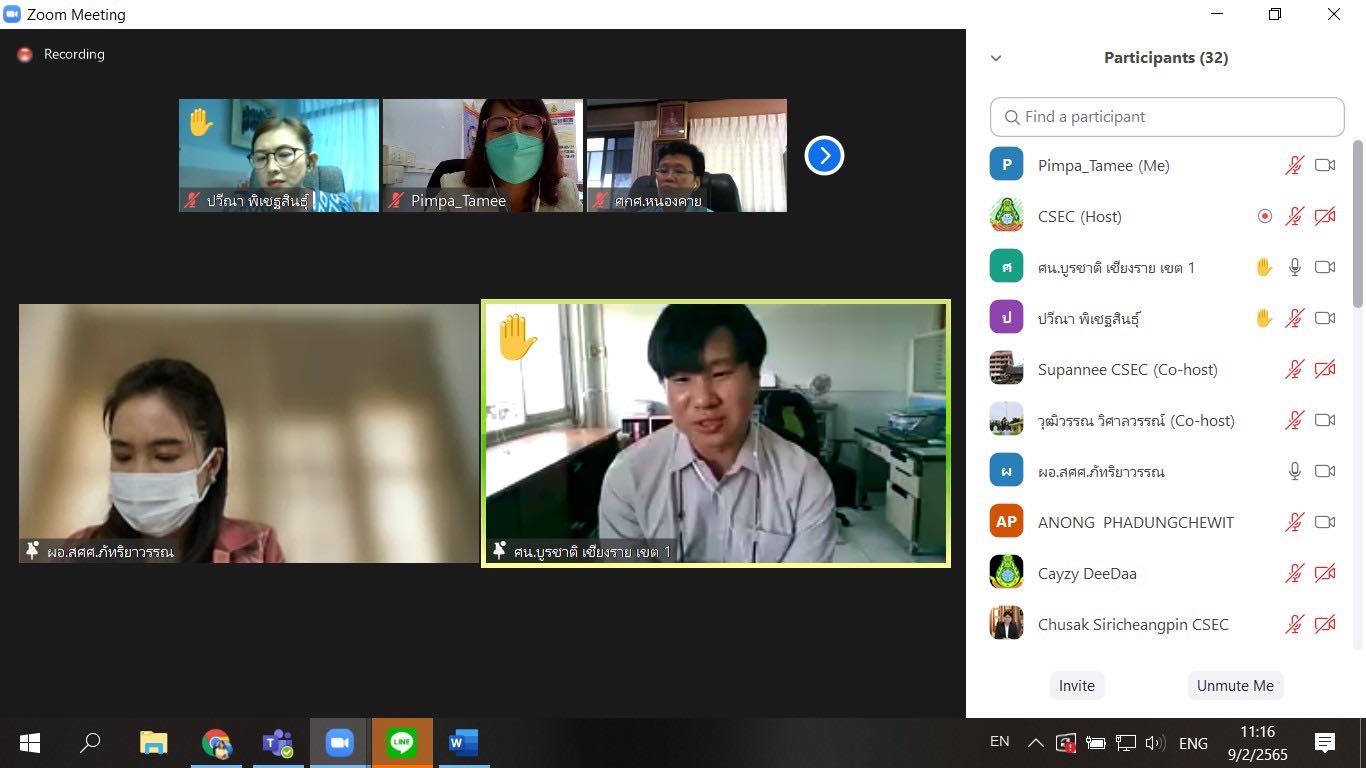Click the Find a participant search field
The height and width of the screenshot is (768, 1366).
click(1167, 117)
